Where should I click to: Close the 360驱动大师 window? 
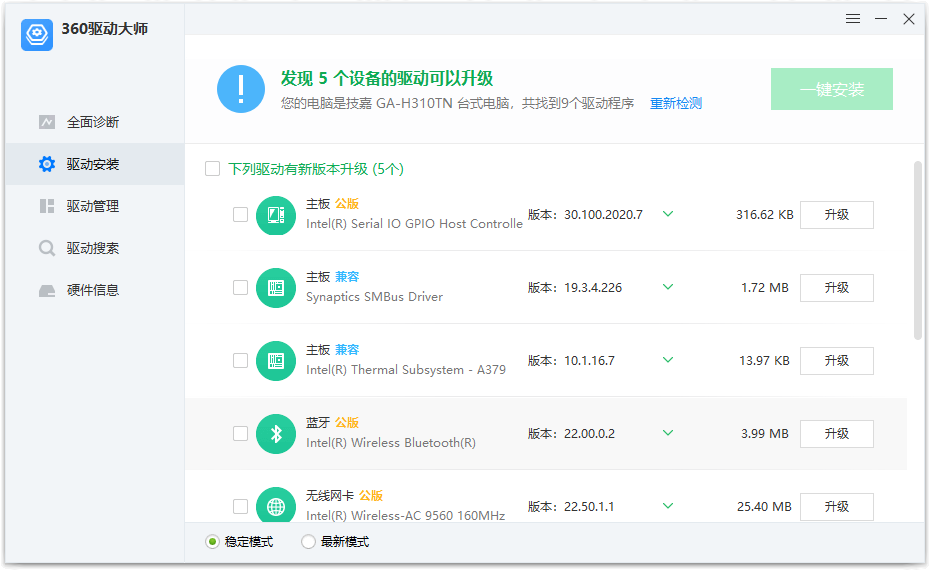point(909,19)
